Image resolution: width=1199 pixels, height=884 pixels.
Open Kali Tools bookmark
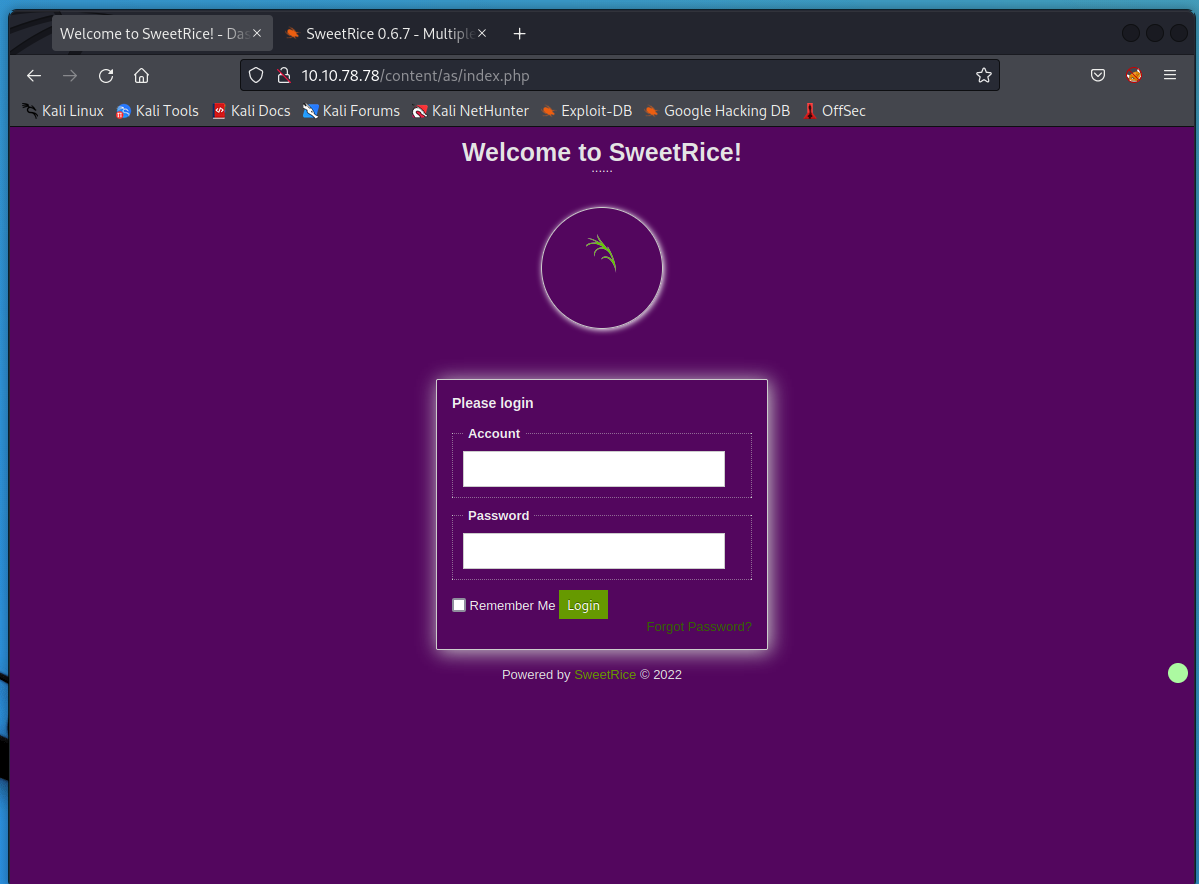click(x=157, y=111)
